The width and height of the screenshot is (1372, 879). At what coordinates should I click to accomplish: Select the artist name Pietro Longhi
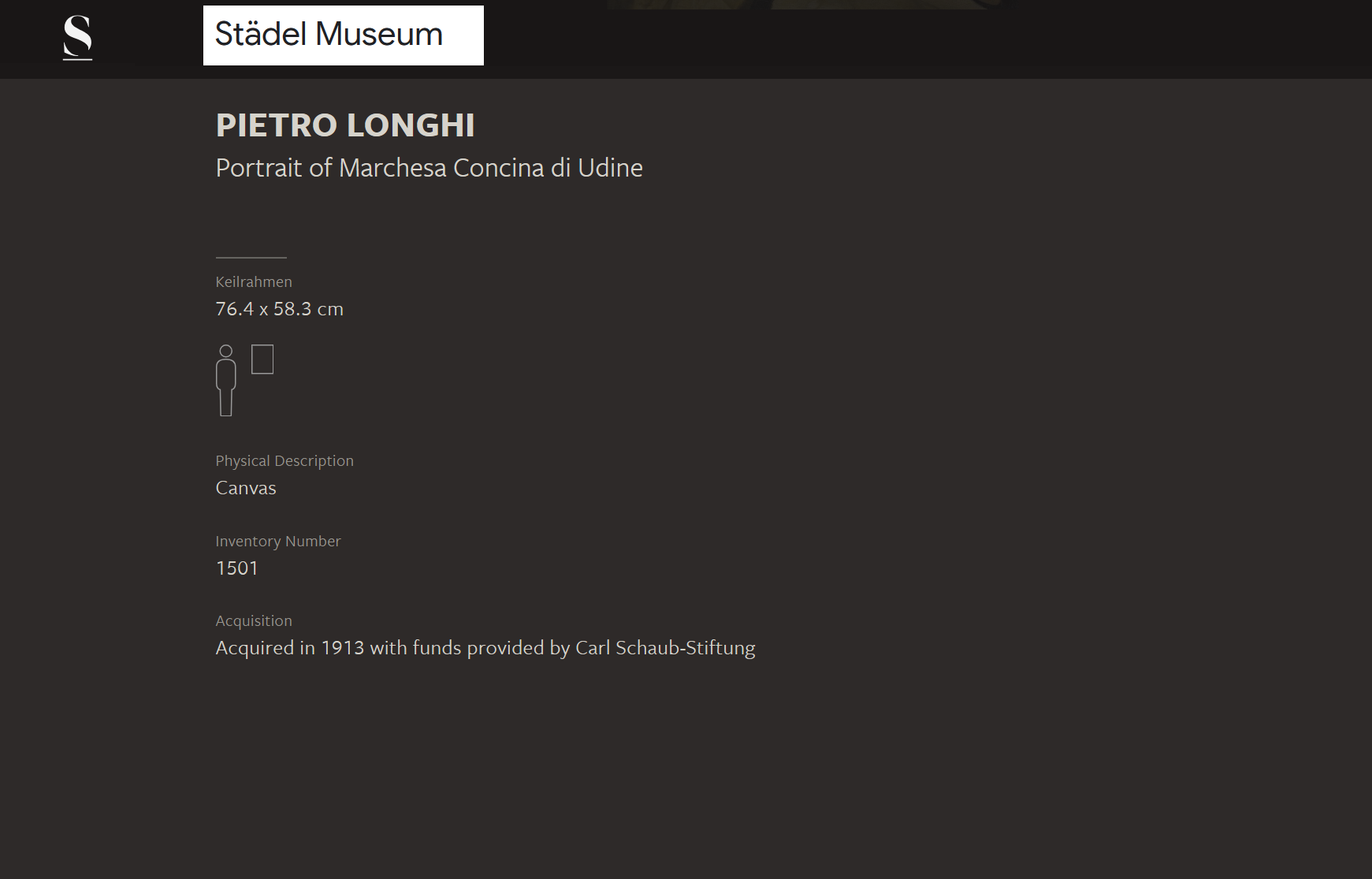tap(345, 125)
